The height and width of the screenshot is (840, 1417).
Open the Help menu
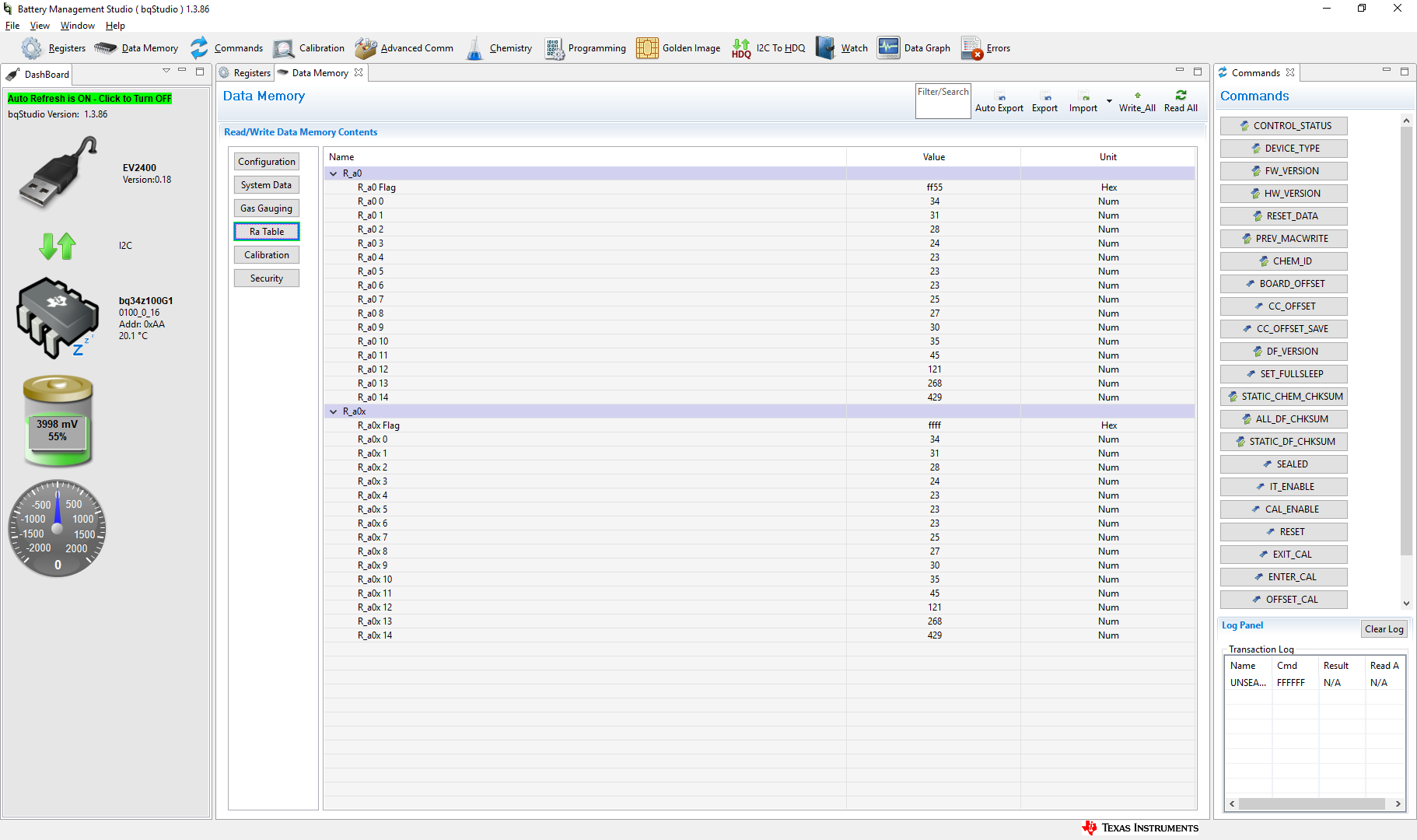[x=115, y=26]
